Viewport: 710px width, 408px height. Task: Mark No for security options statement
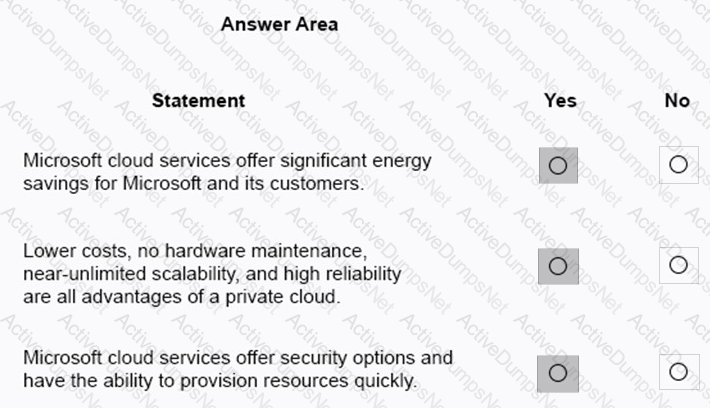click(x=678, y=372)
